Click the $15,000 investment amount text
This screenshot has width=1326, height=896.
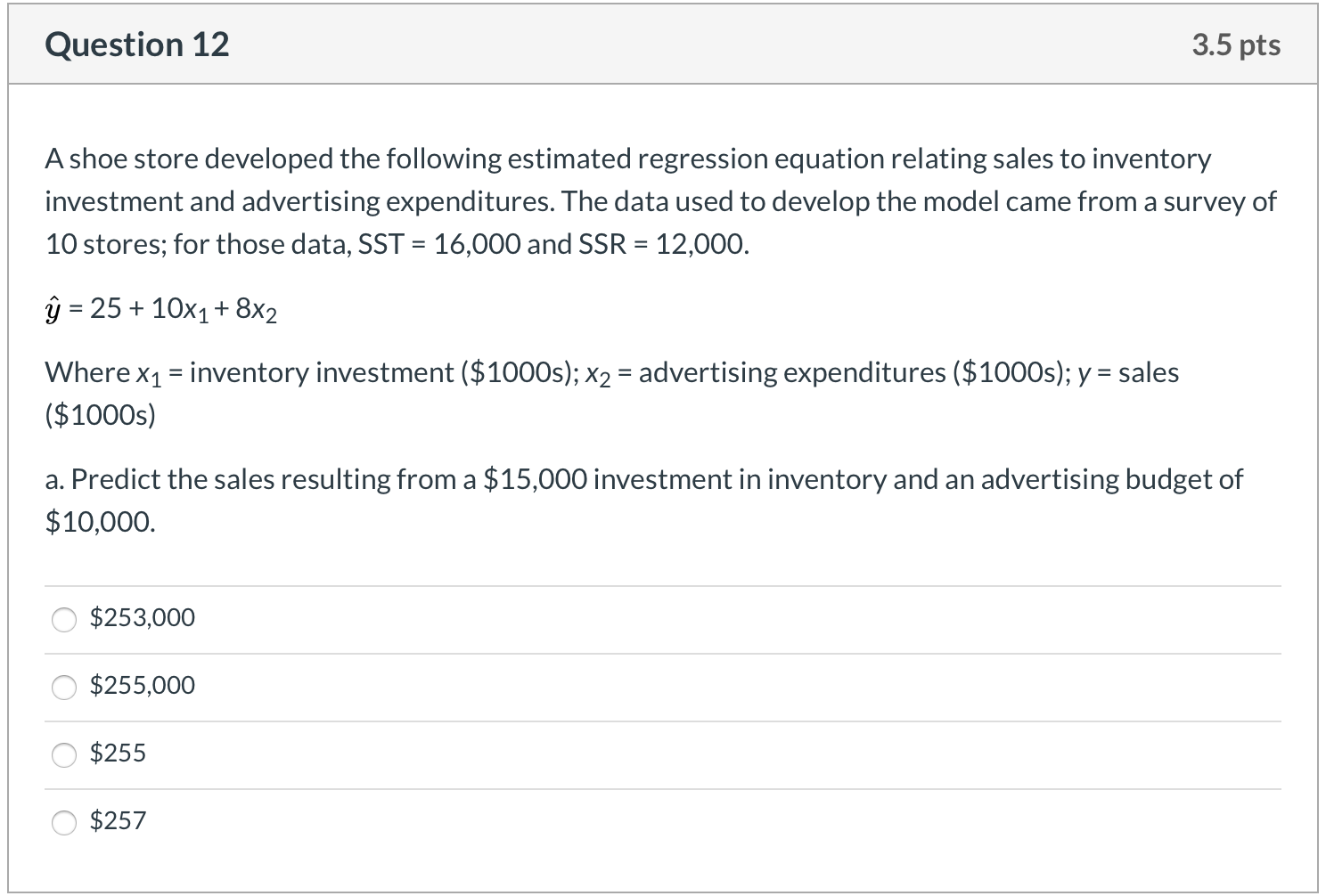coord(535,479)
